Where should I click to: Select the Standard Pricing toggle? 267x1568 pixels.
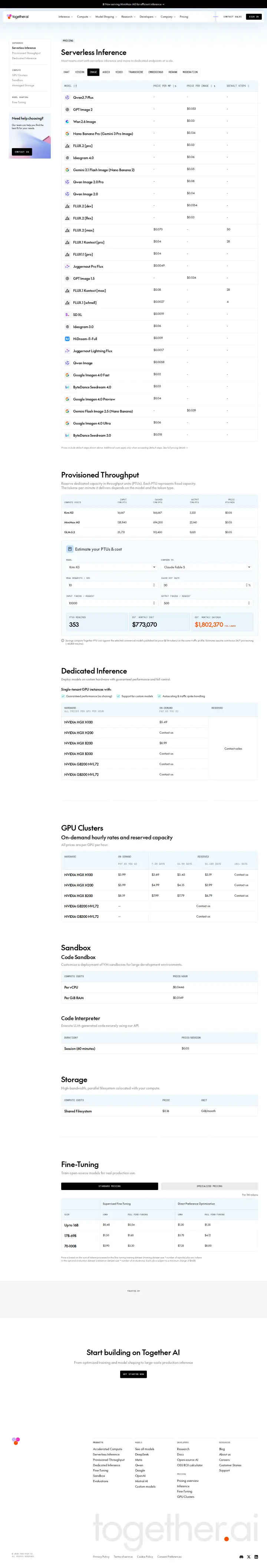(x=109, y=1186)
